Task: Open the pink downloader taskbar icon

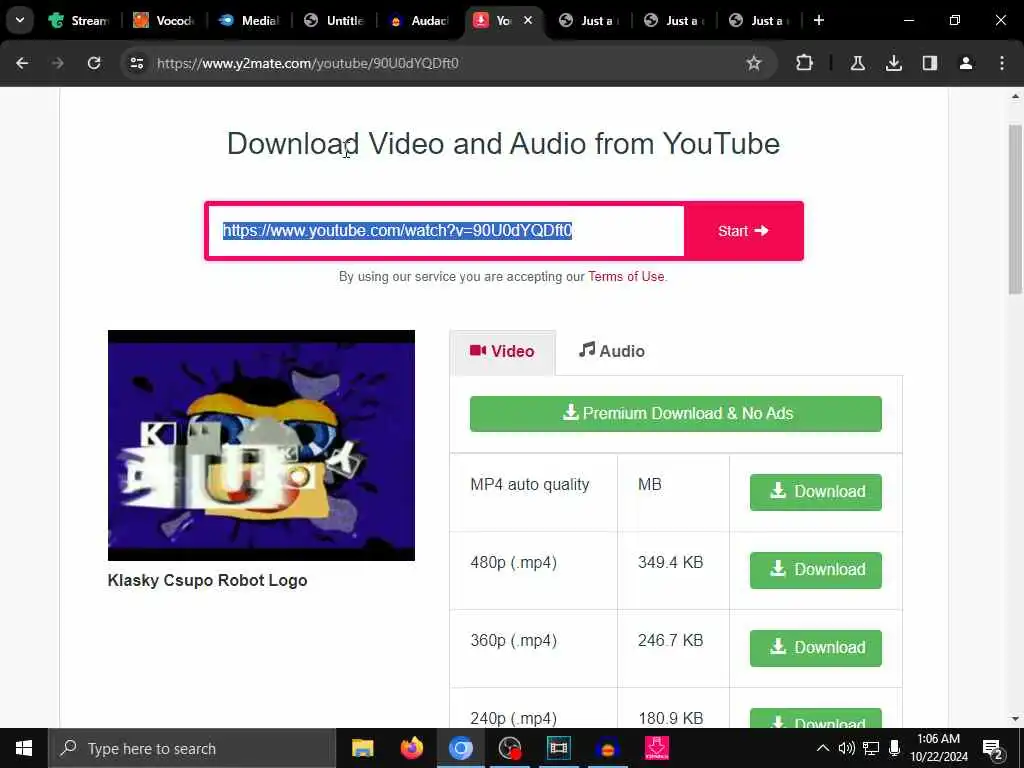Action: (x=656, y=748)
